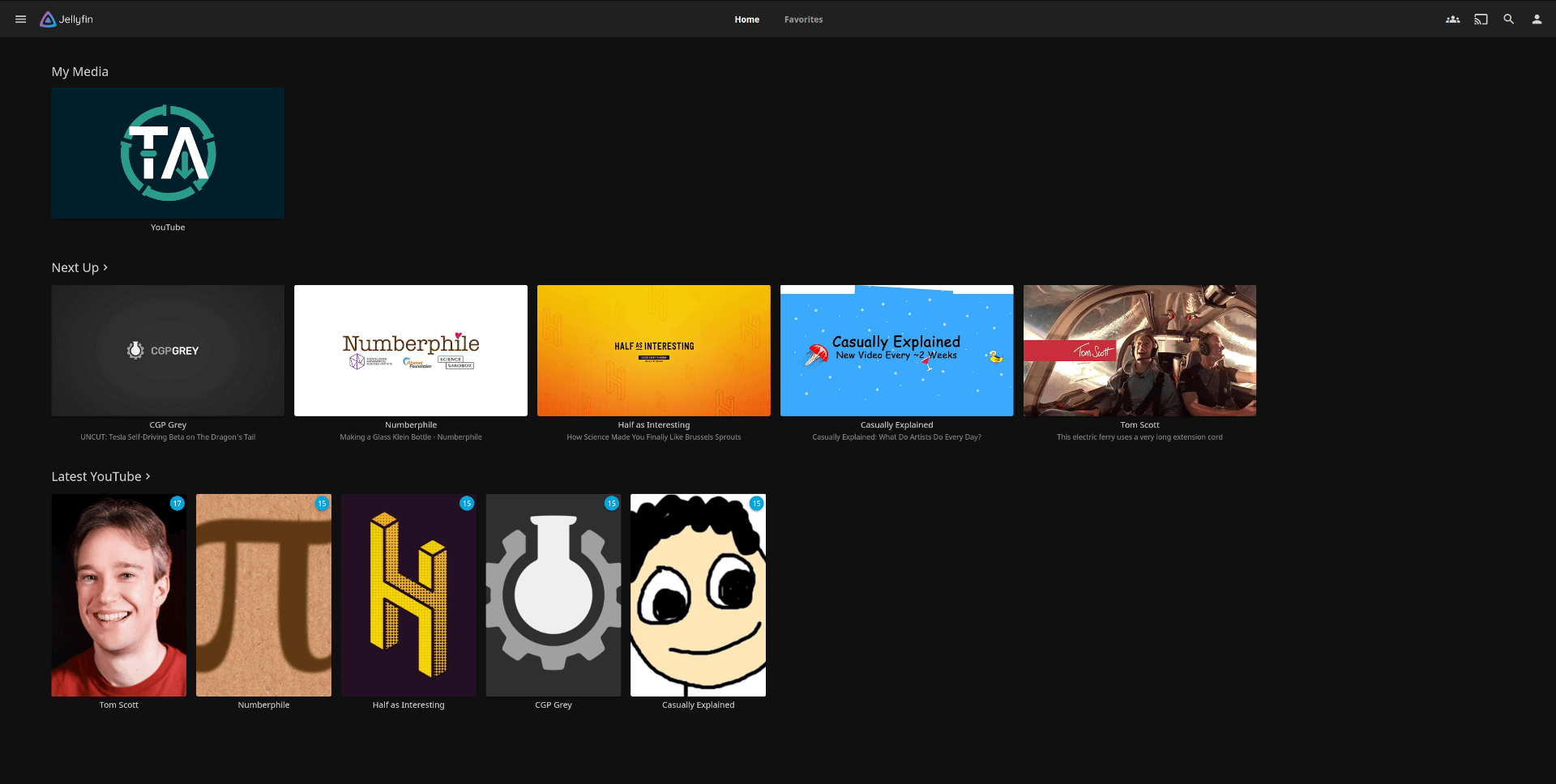Open the YouTube library label

[x=168, y=228]
